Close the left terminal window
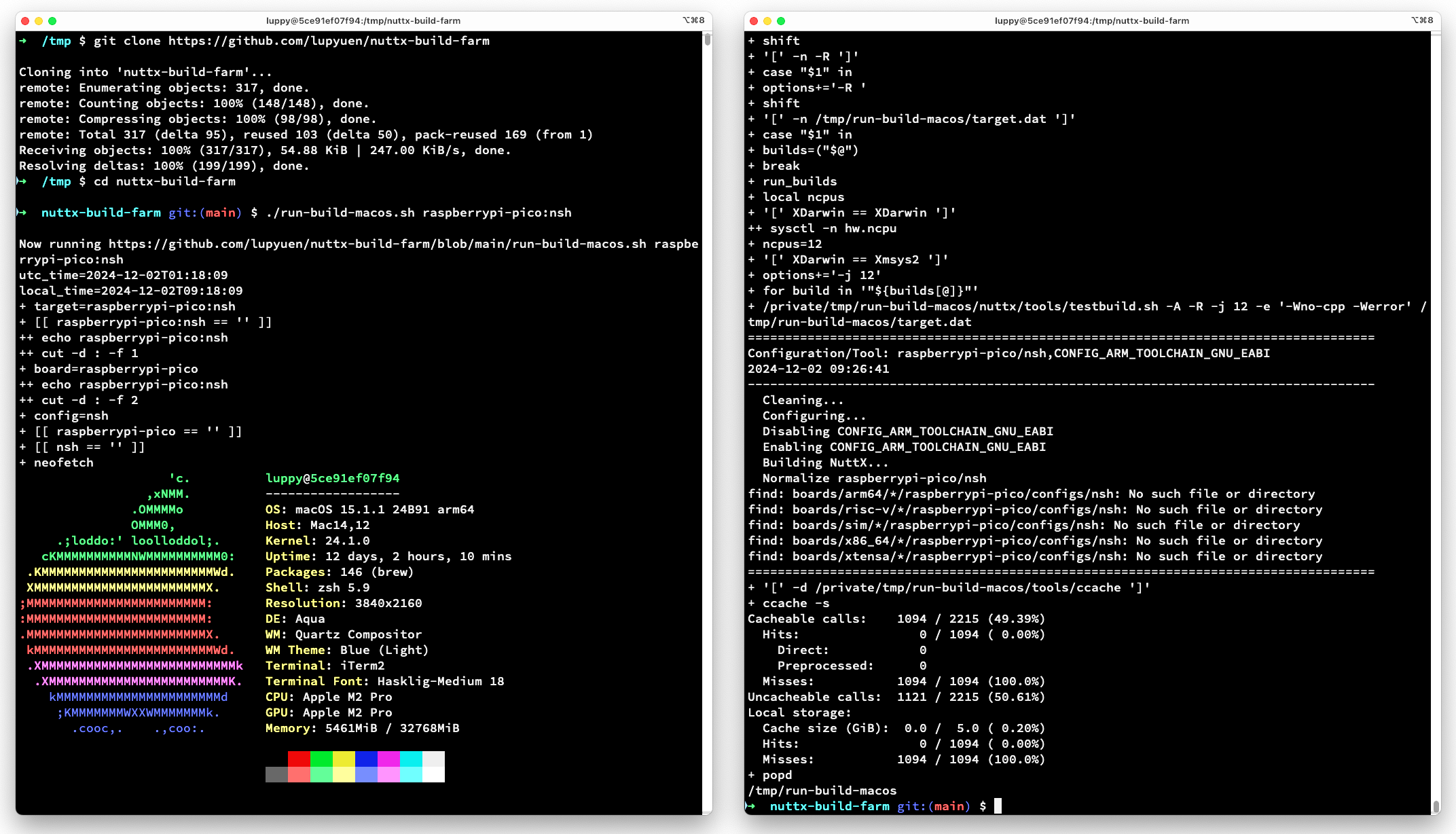Image resolution: width=1456 pixels, height=834 pixels. pos(25,21)
